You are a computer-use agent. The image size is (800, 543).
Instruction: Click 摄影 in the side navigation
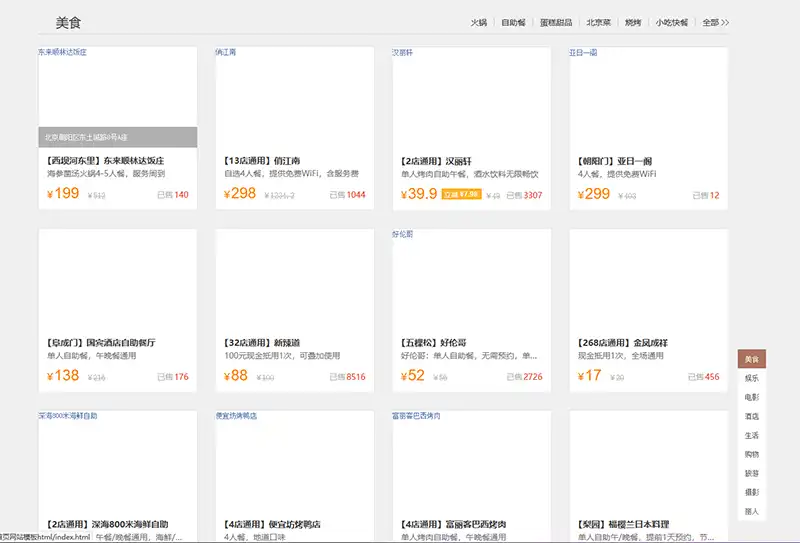tap(751, 492)
